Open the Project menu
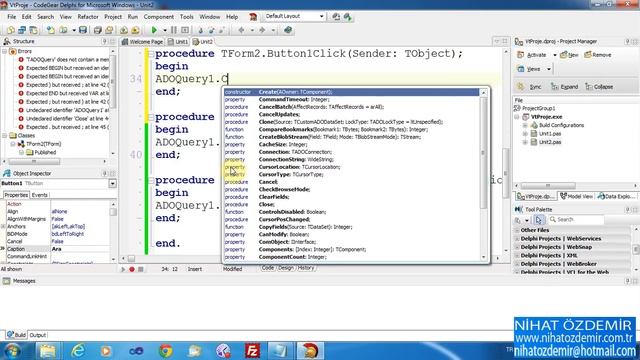640x360 pixels. (113, 17)
